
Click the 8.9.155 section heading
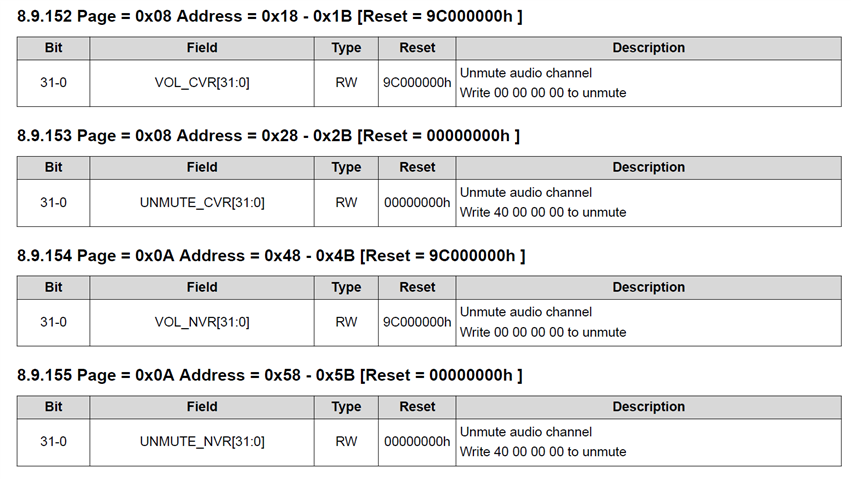(270, 376)
